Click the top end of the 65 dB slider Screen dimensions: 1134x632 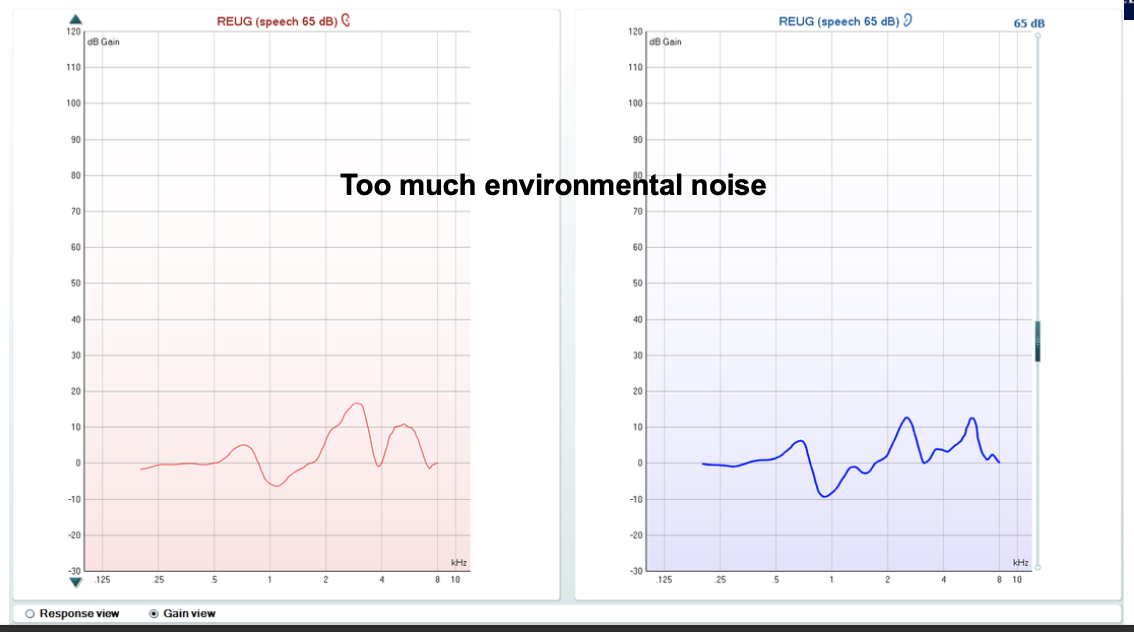click(1038, 36)
